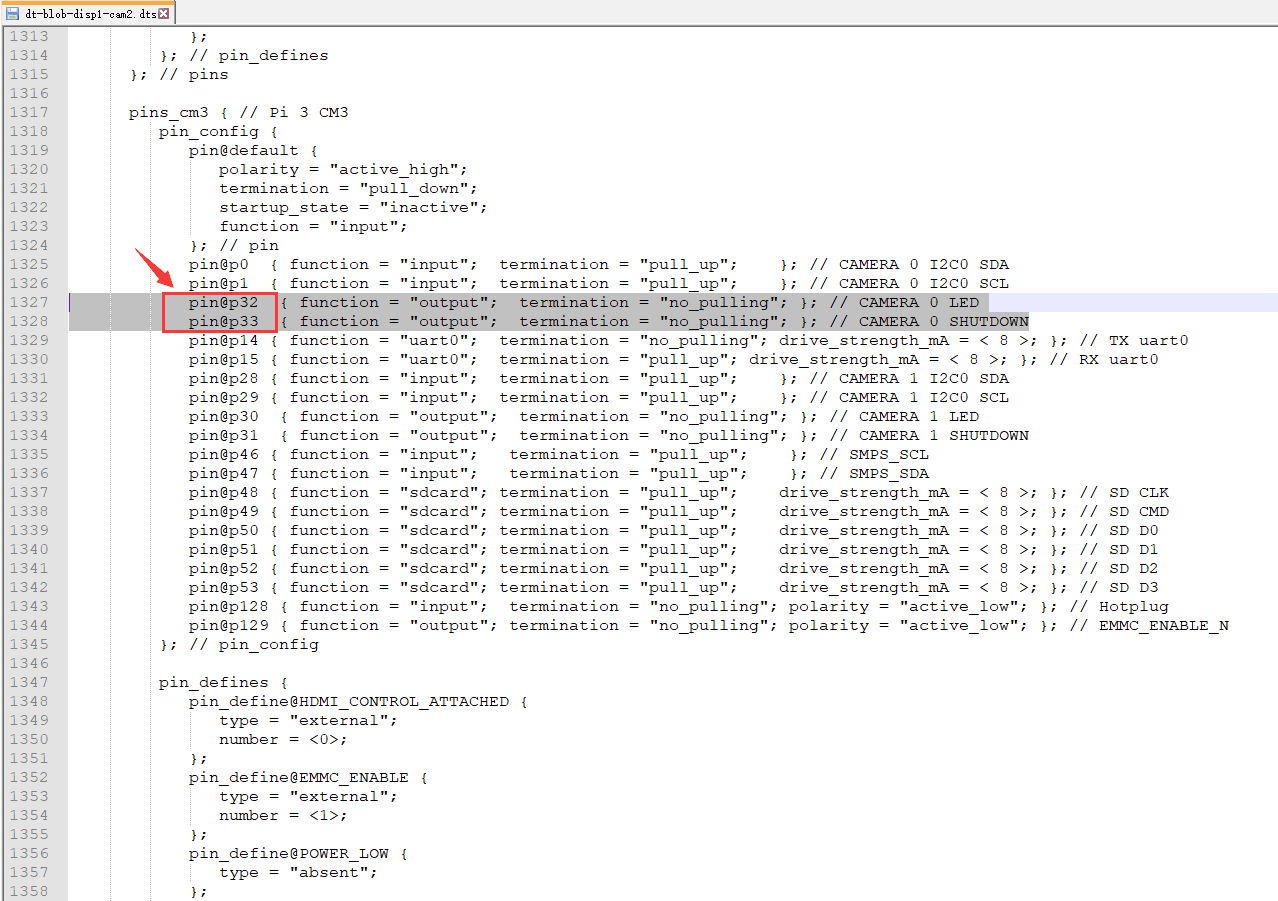Screen dimensions: 1278x901
Task: Switch to the dt-blob-disp1-cam2.dts tab
Action: coord(89,13)
